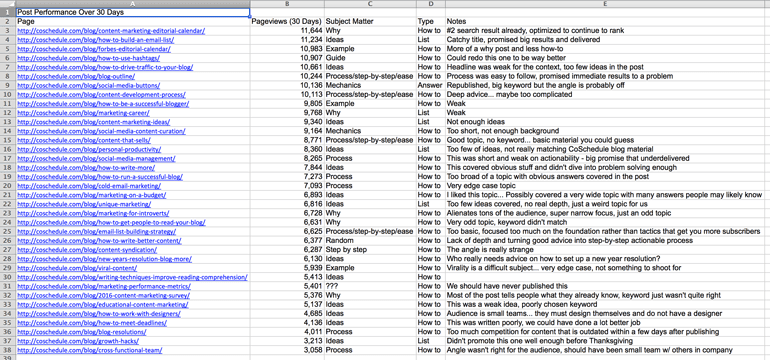Viewport: 770px width, 360px height.
Task: Select pageviews cell 10,136
Action: 287,85
